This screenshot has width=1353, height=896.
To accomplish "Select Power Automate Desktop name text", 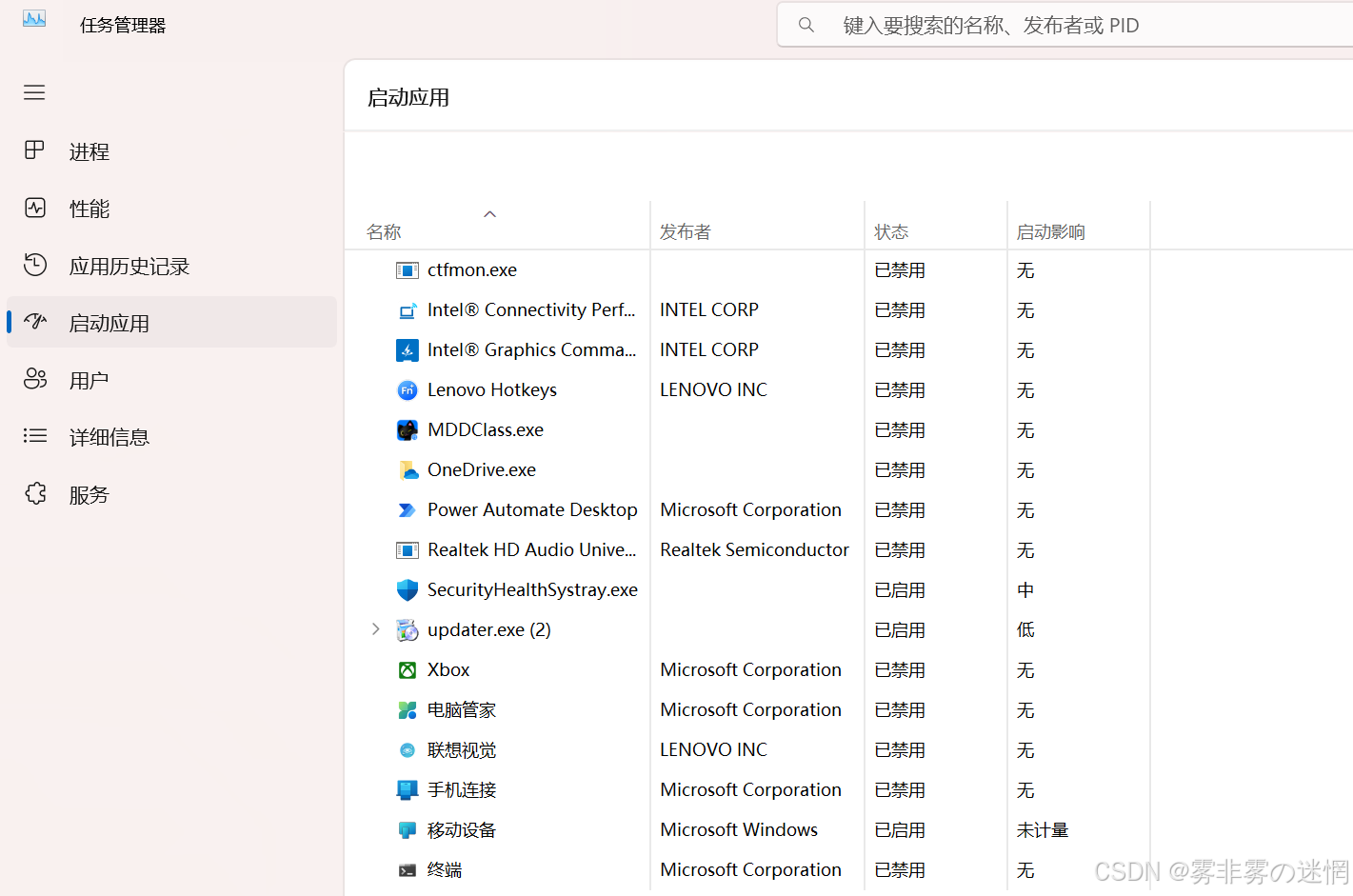I will point(532,510).
